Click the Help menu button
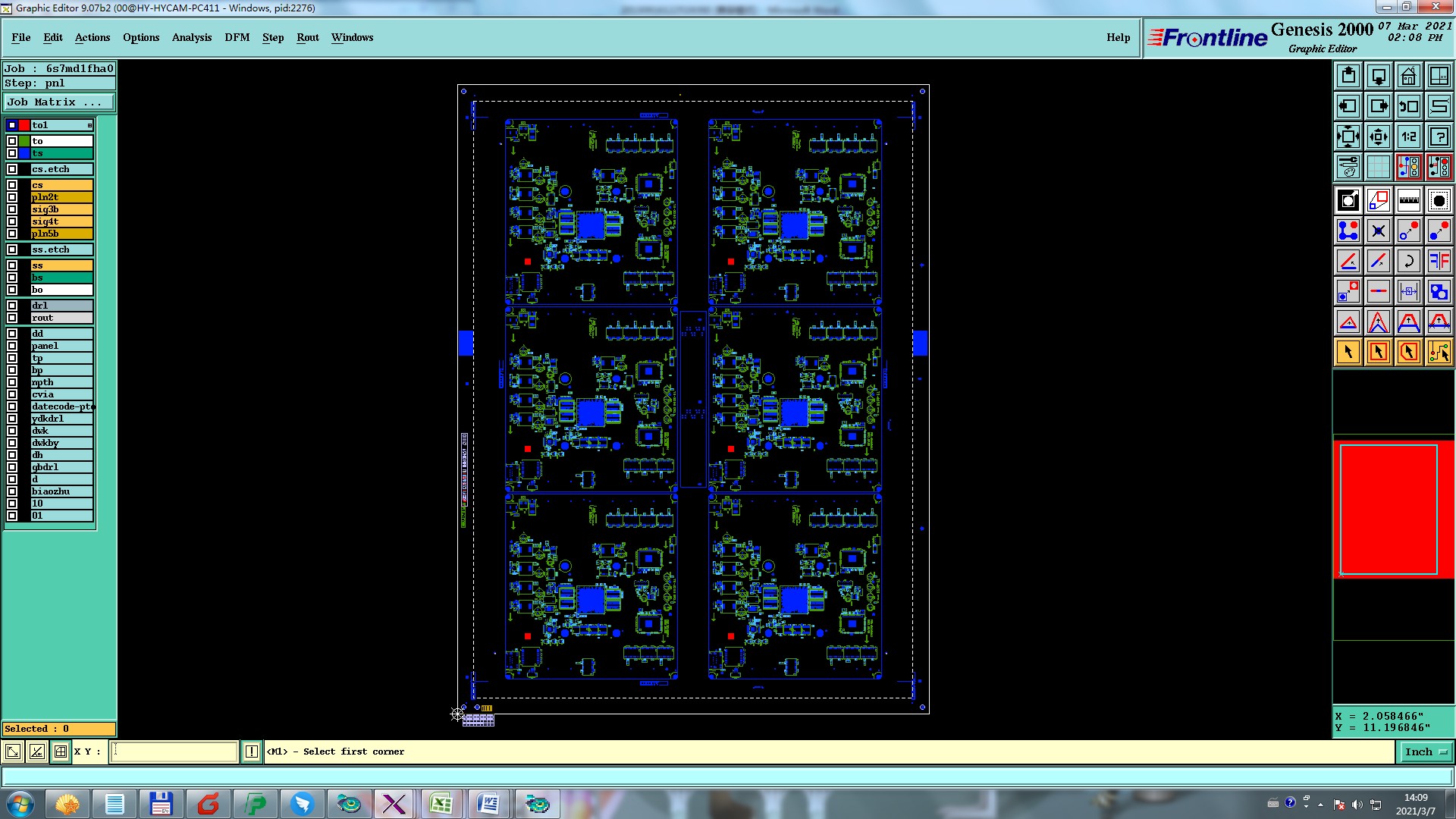The height and width of the screenshot is (819, 1456). [1118, 37]
